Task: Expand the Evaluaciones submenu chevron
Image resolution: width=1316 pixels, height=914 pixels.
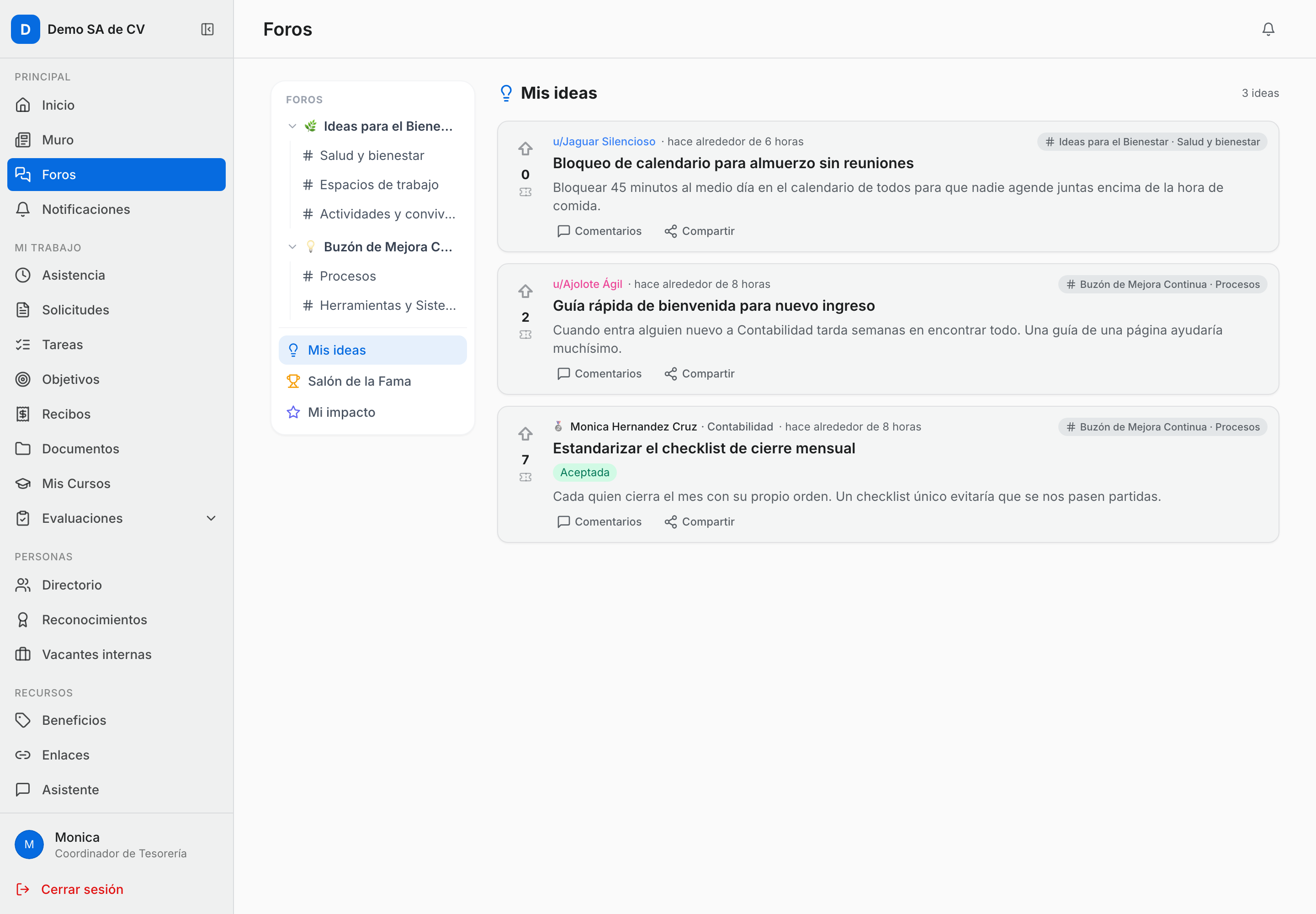Action: 211,518
